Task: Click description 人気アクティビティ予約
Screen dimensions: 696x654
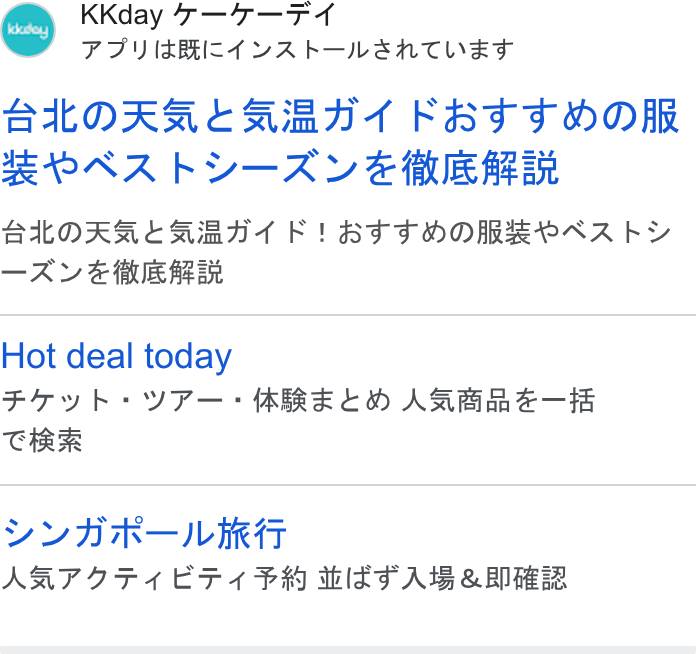Action: click(x=154, y=579)
